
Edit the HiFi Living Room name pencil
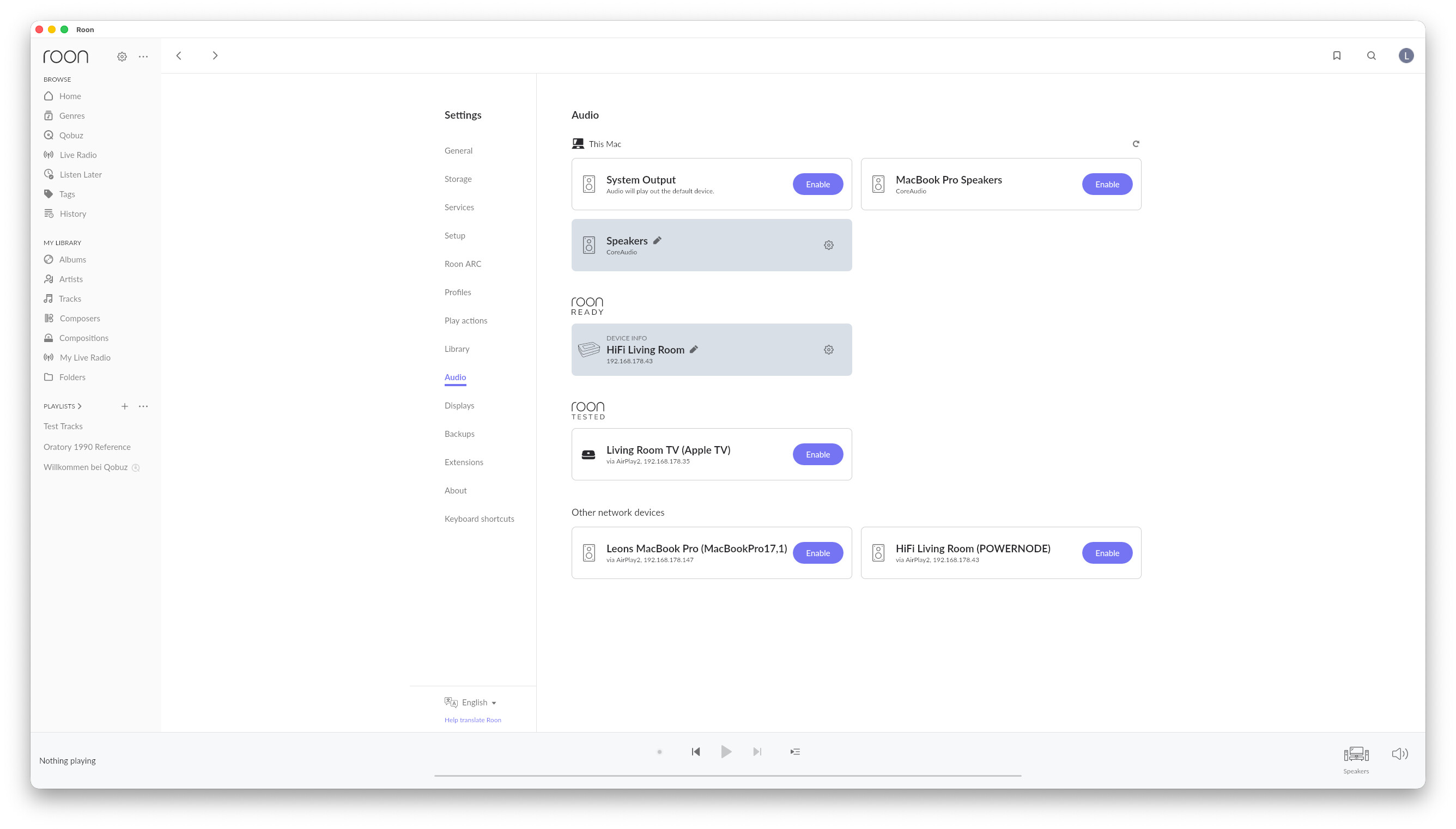click(x=694, y=350)
